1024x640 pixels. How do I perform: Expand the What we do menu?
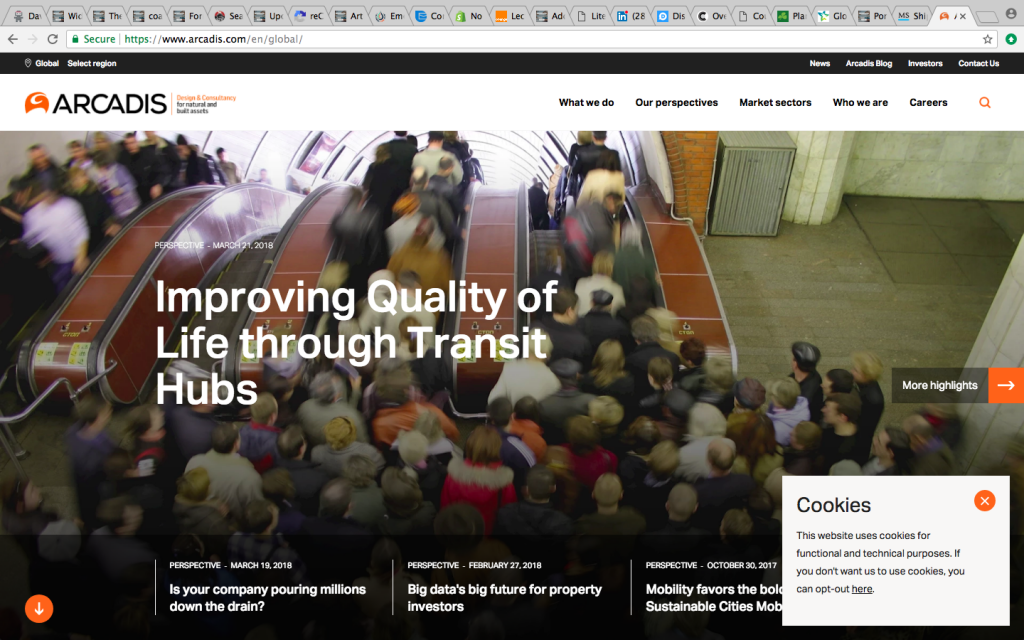tap(586, 102)
